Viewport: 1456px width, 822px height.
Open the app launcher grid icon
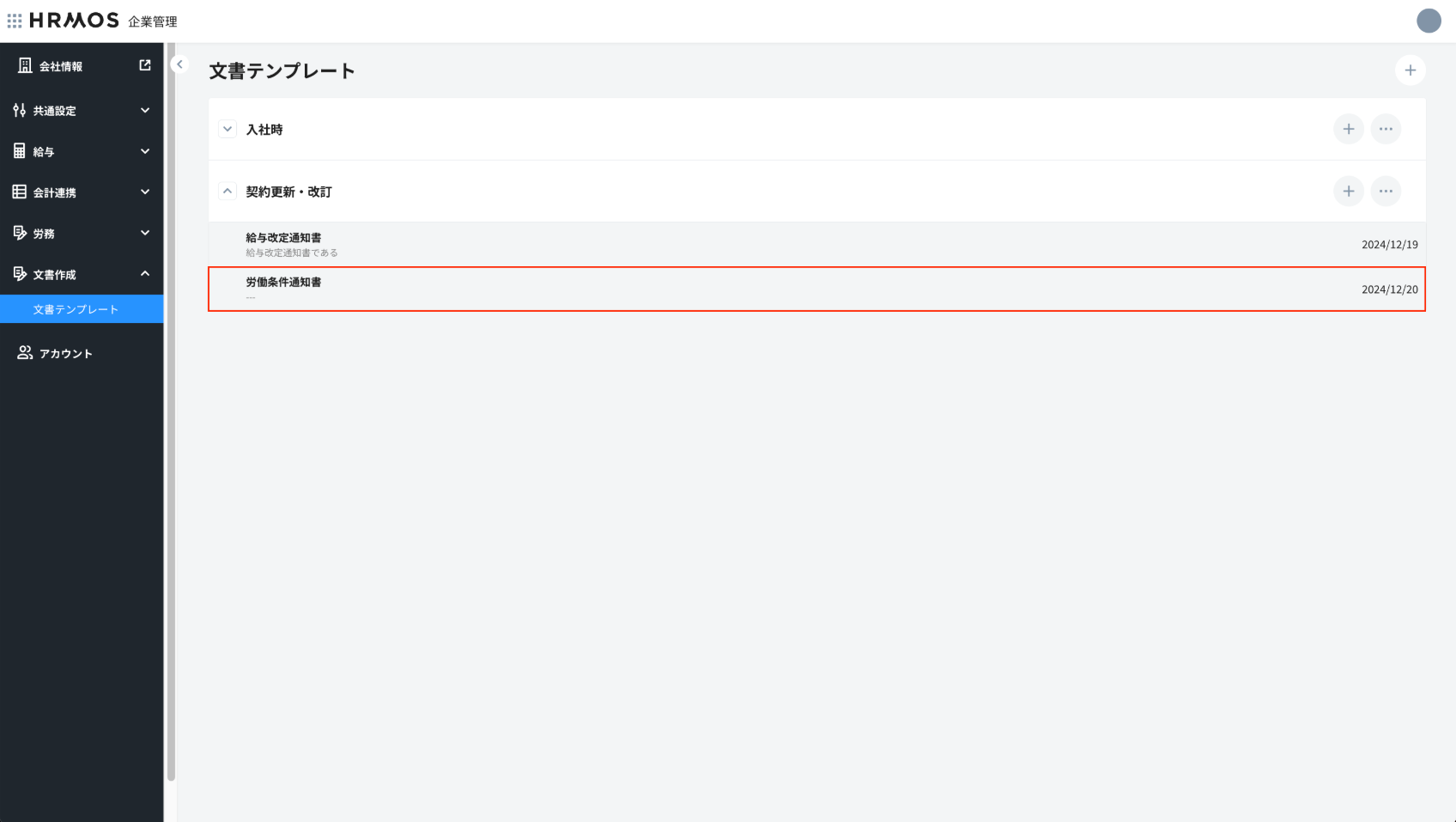(x=15, y=21)
